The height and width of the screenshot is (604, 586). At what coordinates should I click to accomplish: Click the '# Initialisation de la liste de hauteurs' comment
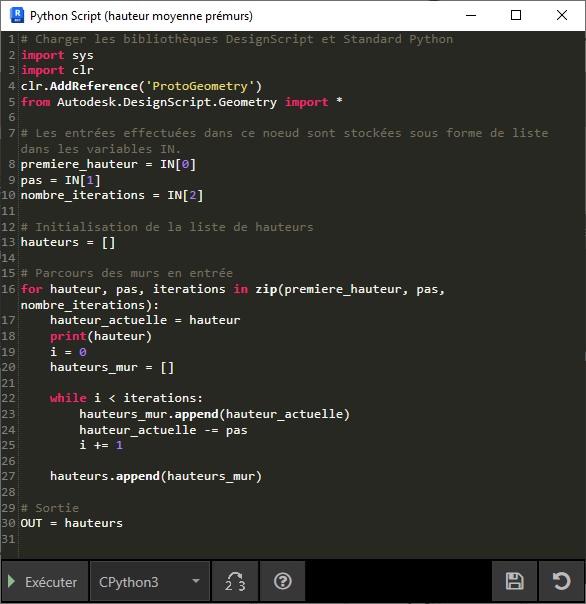pos(167,227)
